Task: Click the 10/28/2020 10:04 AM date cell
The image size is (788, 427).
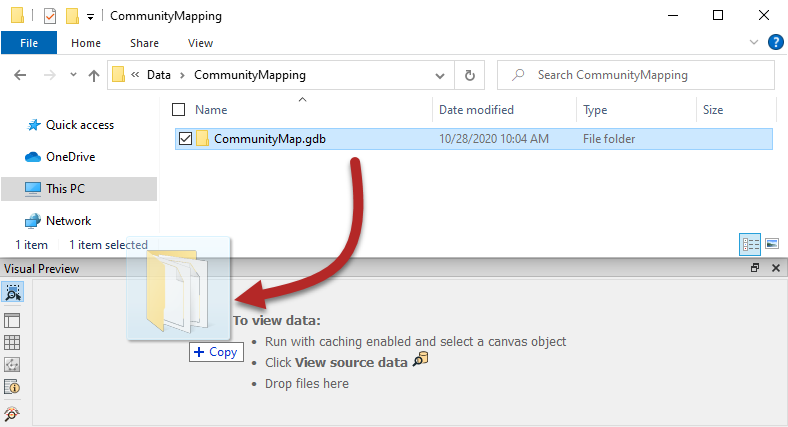Action: coord(494,139)
